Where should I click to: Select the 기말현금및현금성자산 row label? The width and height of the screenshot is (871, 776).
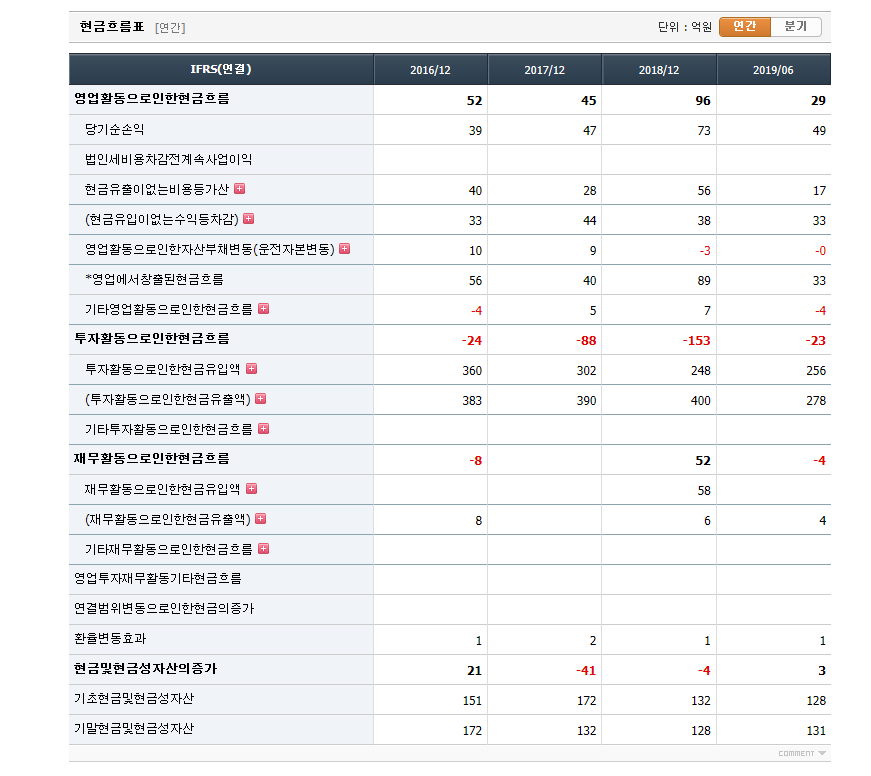134,729
